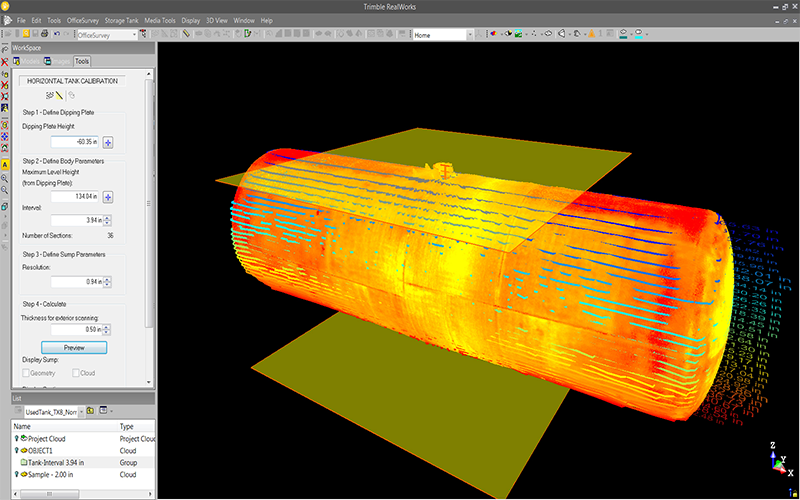Click the Interval value input field
Screen dimensions: 800x500
(x=77, y=220)
